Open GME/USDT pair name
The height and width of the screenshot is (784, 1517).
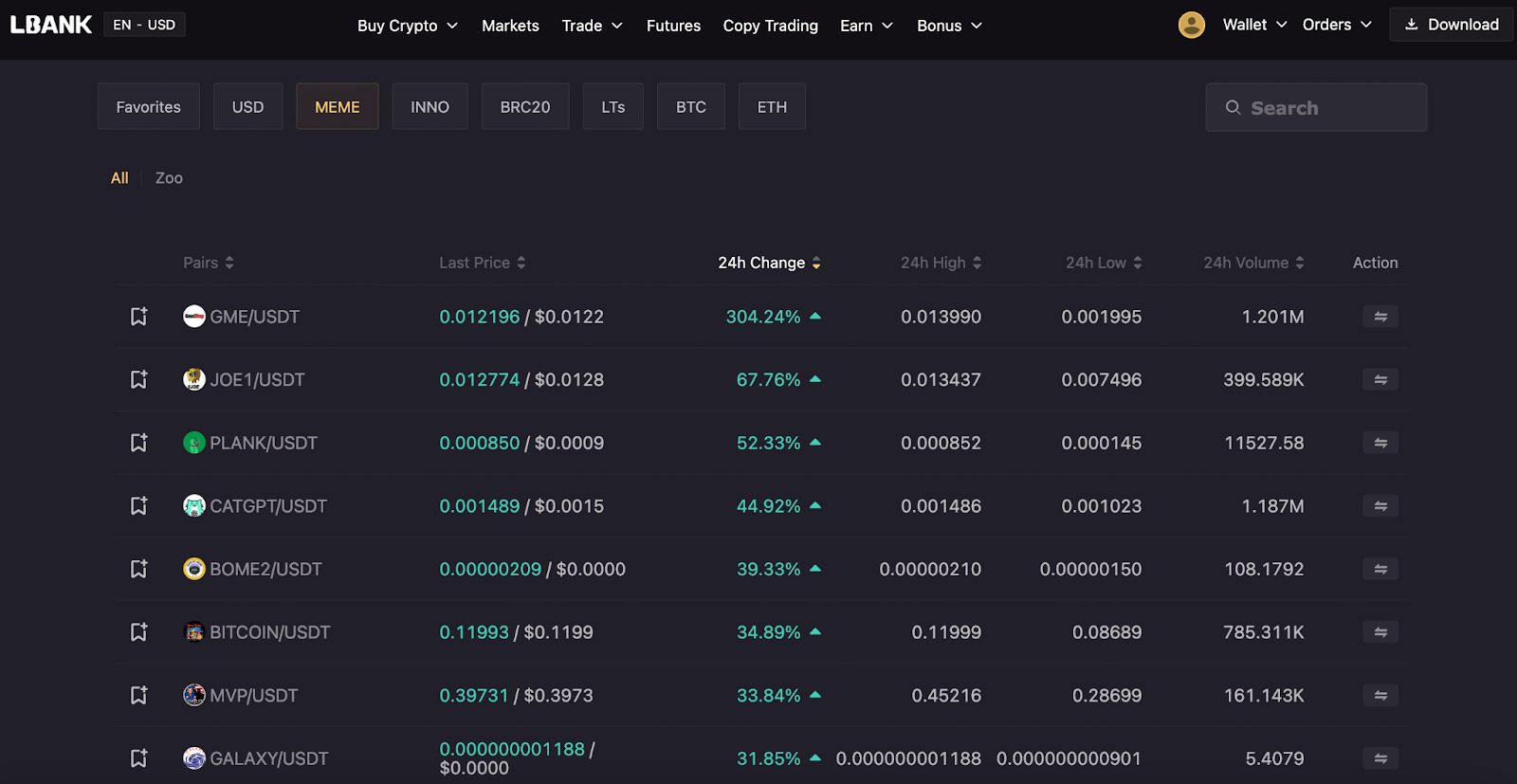tap(255, 317)
